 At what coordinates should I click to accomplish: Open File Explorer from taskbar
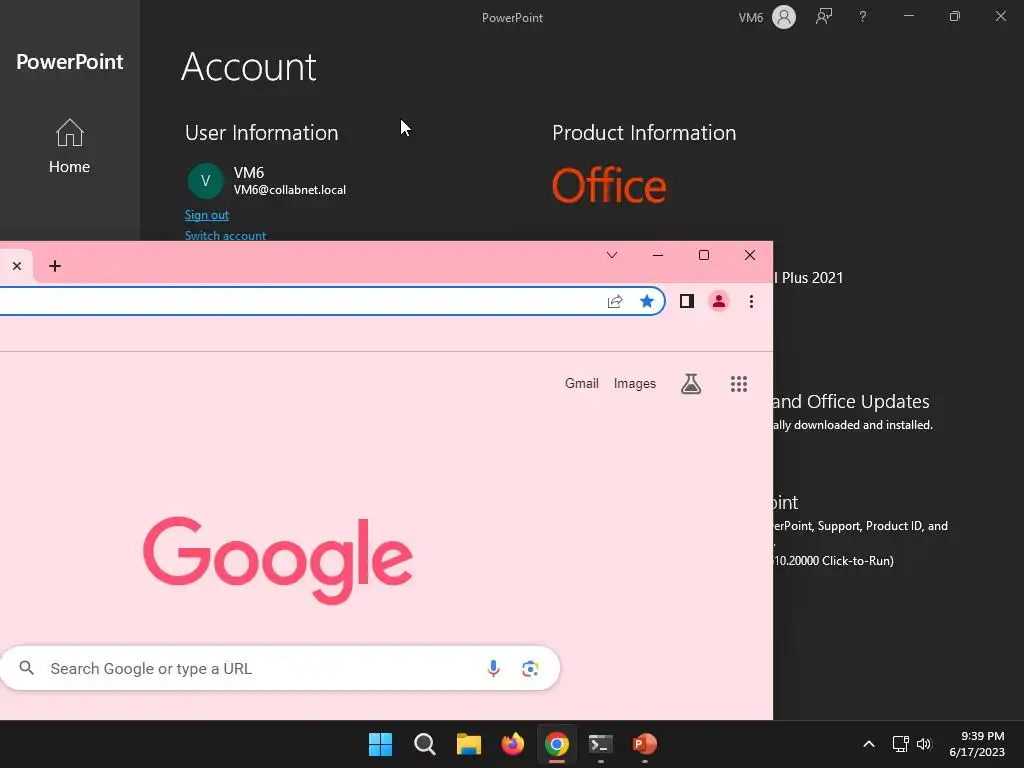point(469,744)
